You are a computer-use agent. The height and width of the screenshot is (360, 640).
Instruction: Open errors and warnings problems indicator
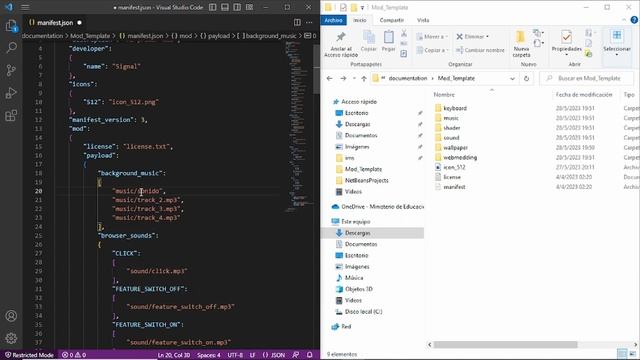pos(74,355)
